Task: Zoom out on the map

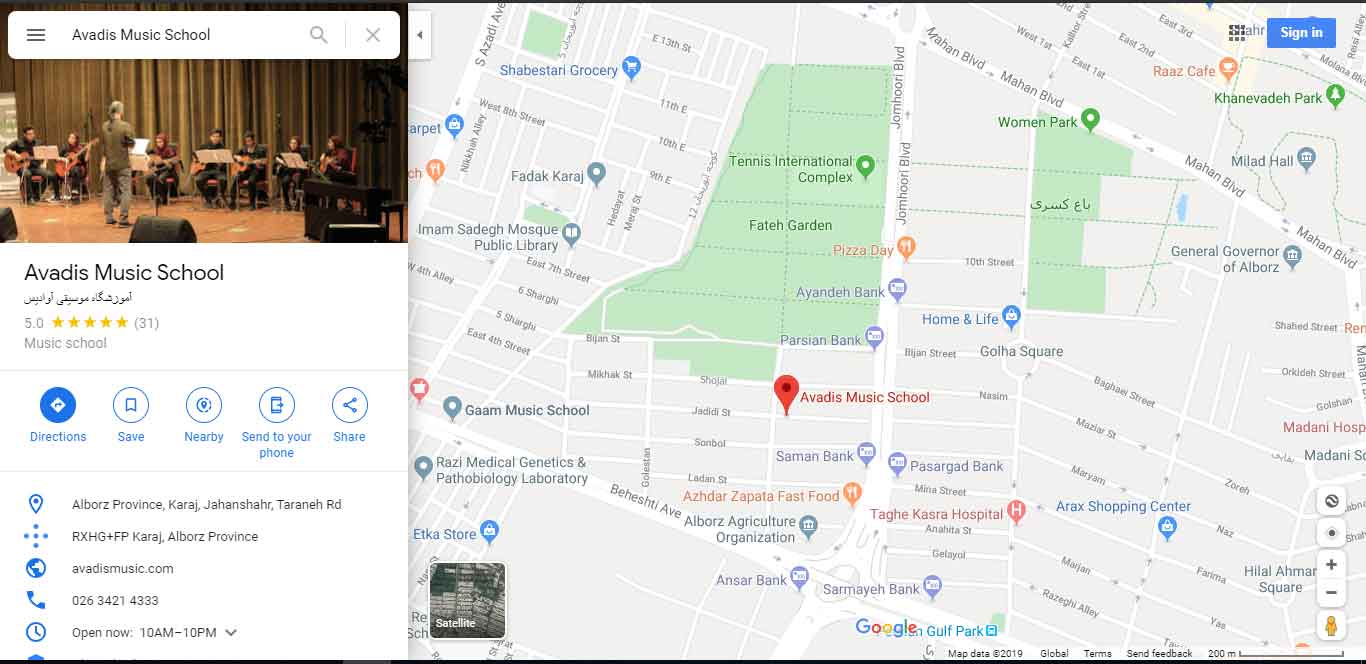Action: pos(1331,593)
